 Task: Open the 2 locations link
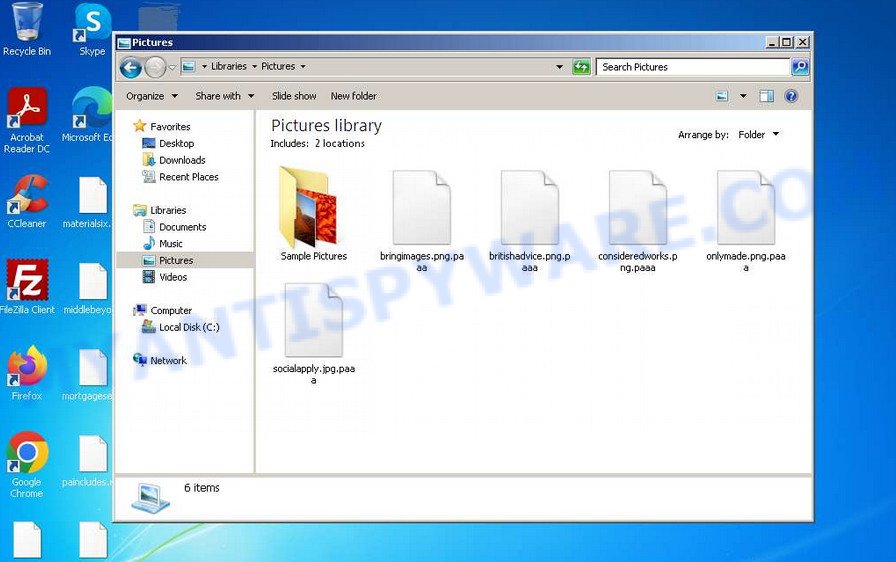(340, 144)
